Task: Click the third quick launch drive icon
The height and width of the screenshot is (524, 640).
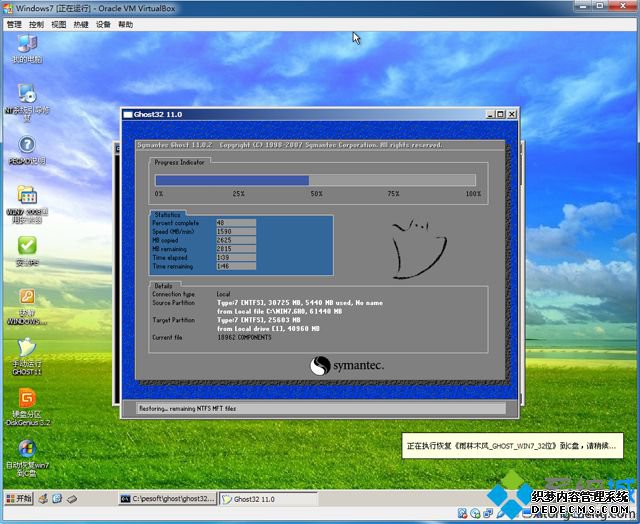Action: (x=72, y=499)
